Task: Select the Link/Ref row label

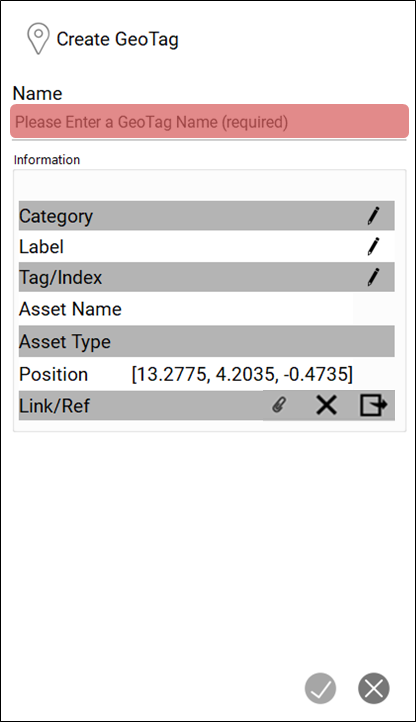Action: point(54,406)
